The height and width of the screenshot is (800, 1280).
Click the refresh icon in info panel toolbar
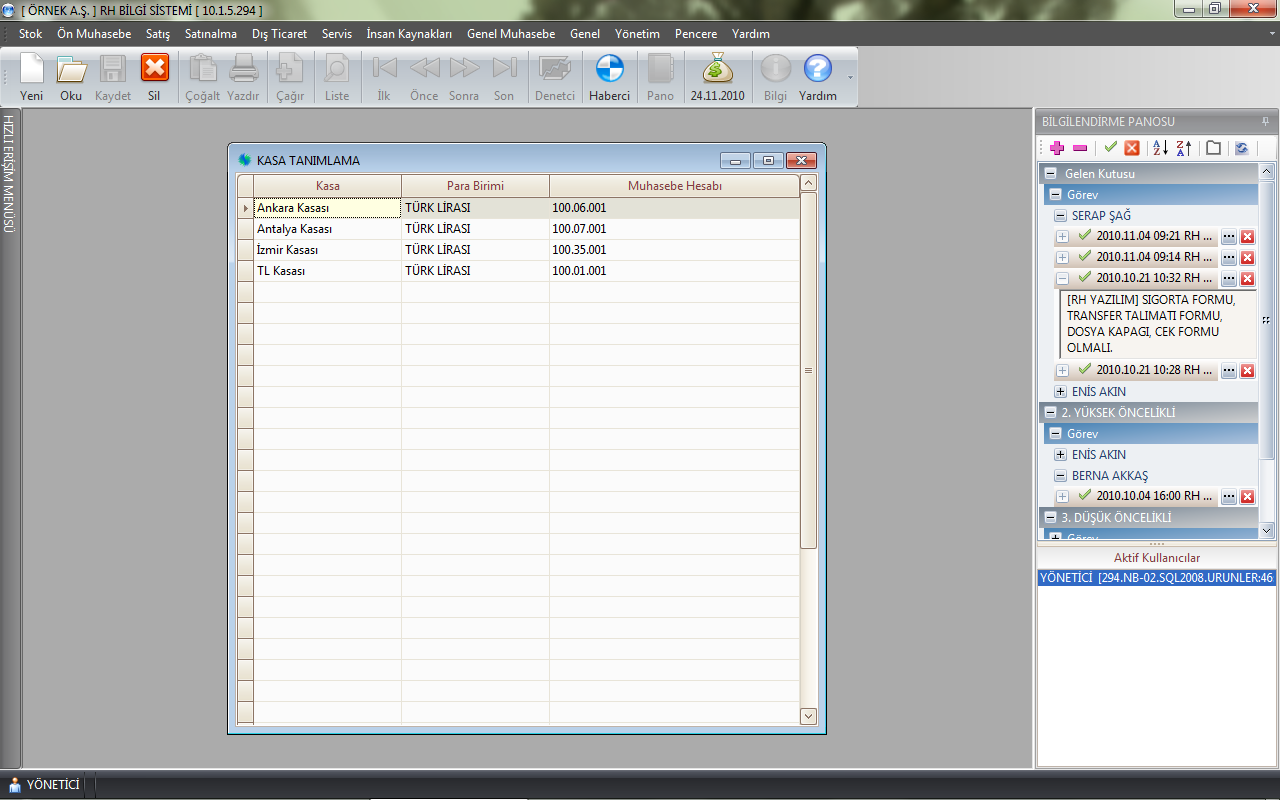(1241, 148)
